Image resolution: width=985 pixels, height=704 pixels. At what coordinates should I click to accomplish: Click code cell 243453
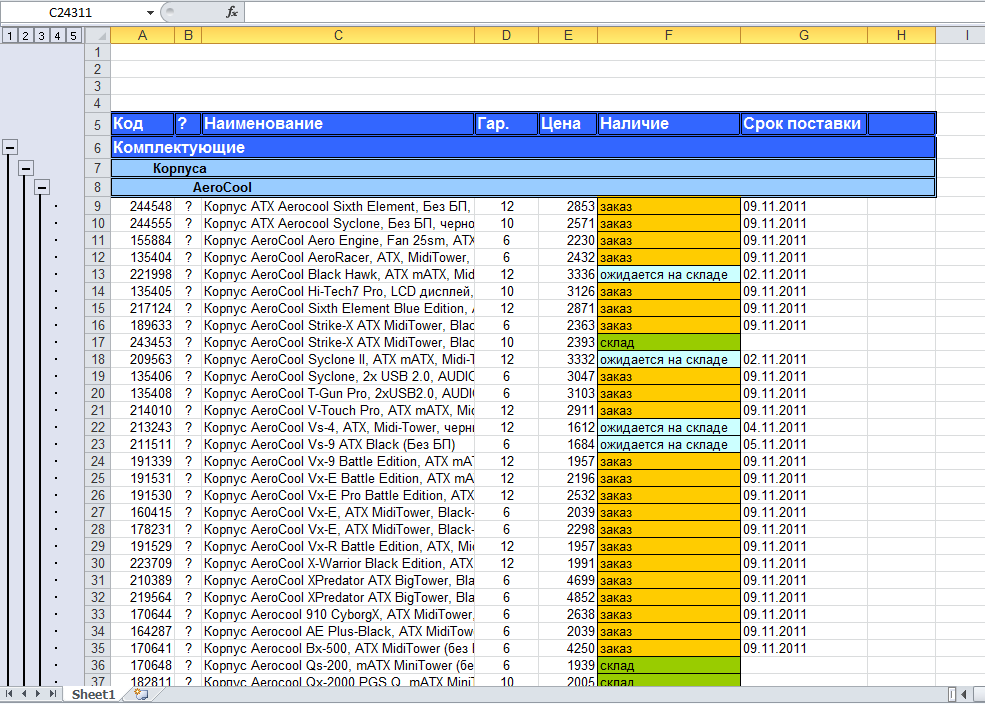pos(143,342)
